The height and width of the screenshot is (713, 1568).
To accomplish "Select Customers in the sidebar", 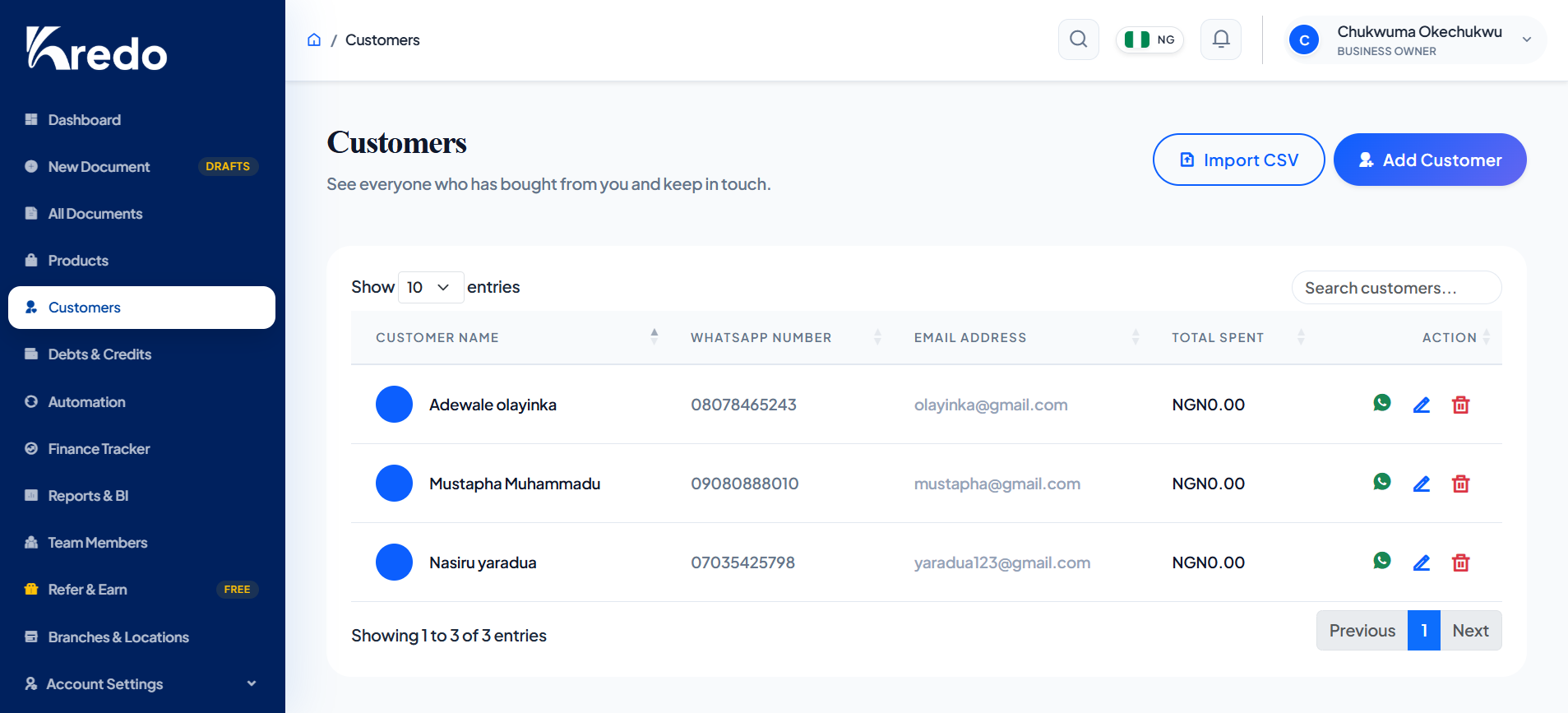I will click(141, 308).
